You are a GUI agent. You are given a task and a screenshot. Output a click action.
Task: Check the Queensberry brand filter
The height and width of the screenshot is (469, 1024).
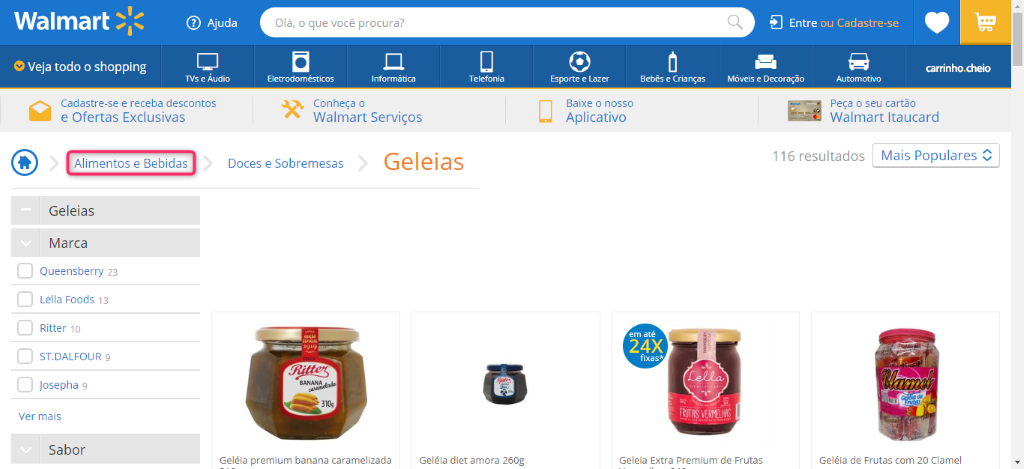(x=25, y=270)
